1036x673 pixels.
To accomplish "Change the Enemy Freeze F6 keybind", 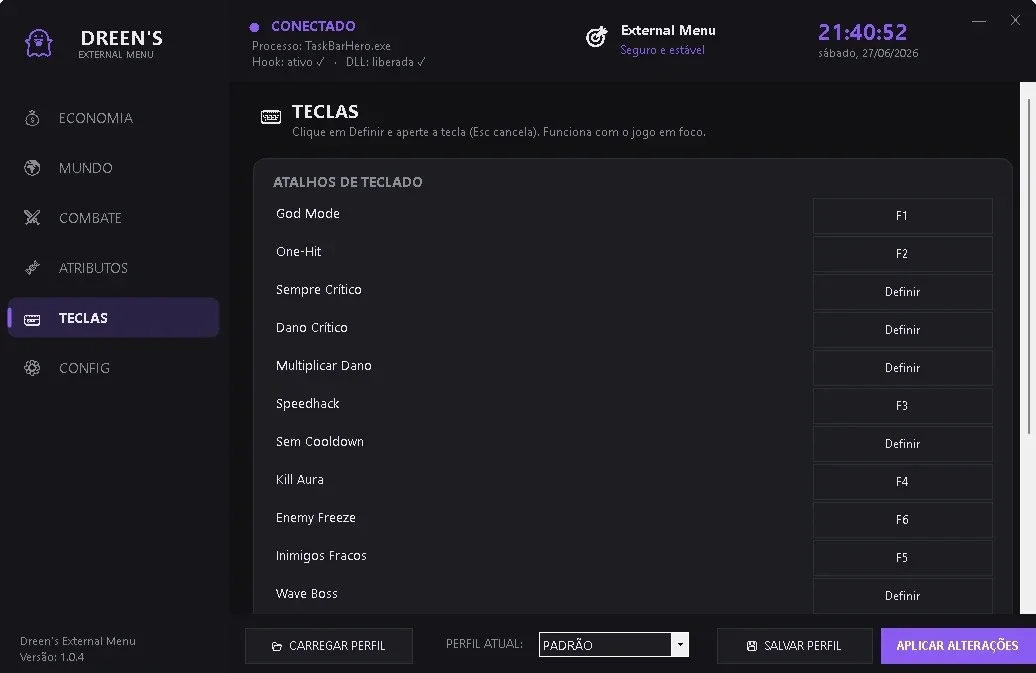I will pos(903,520).
